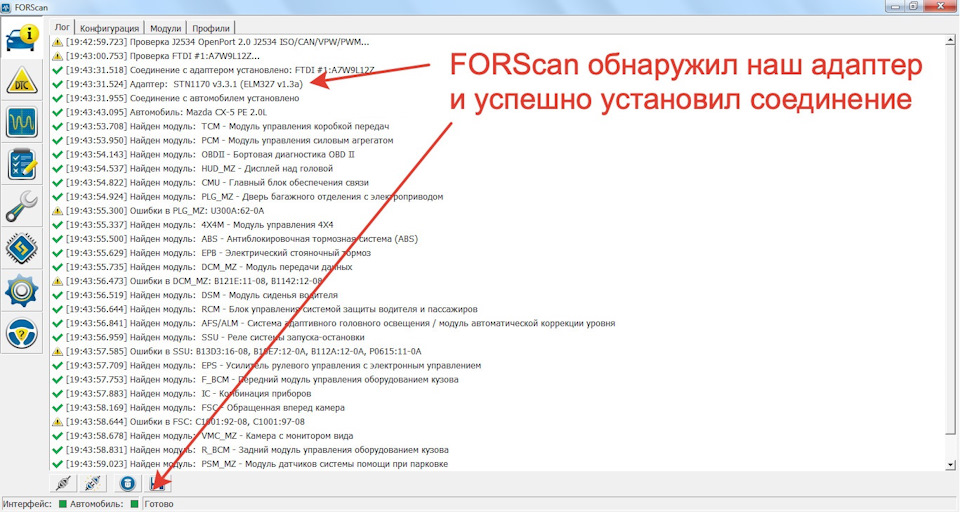This screenshot has width=960, height=512.
Task: Select the 'FSC - Обращенная вперед камера' line
Action: click(205, 408)
